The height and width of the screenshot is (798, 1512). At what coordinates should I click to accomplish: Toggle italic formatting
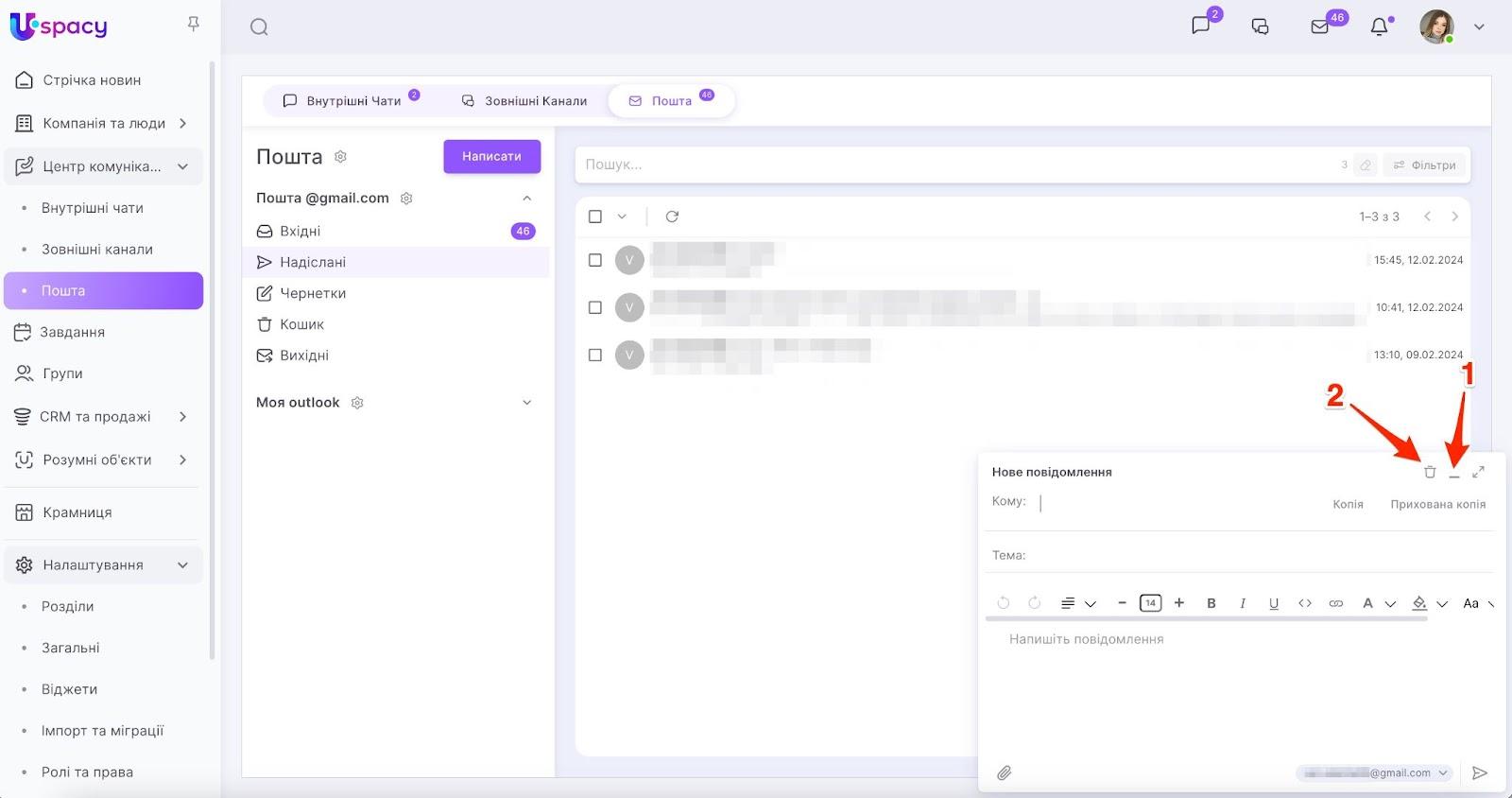click(1243, 603)
